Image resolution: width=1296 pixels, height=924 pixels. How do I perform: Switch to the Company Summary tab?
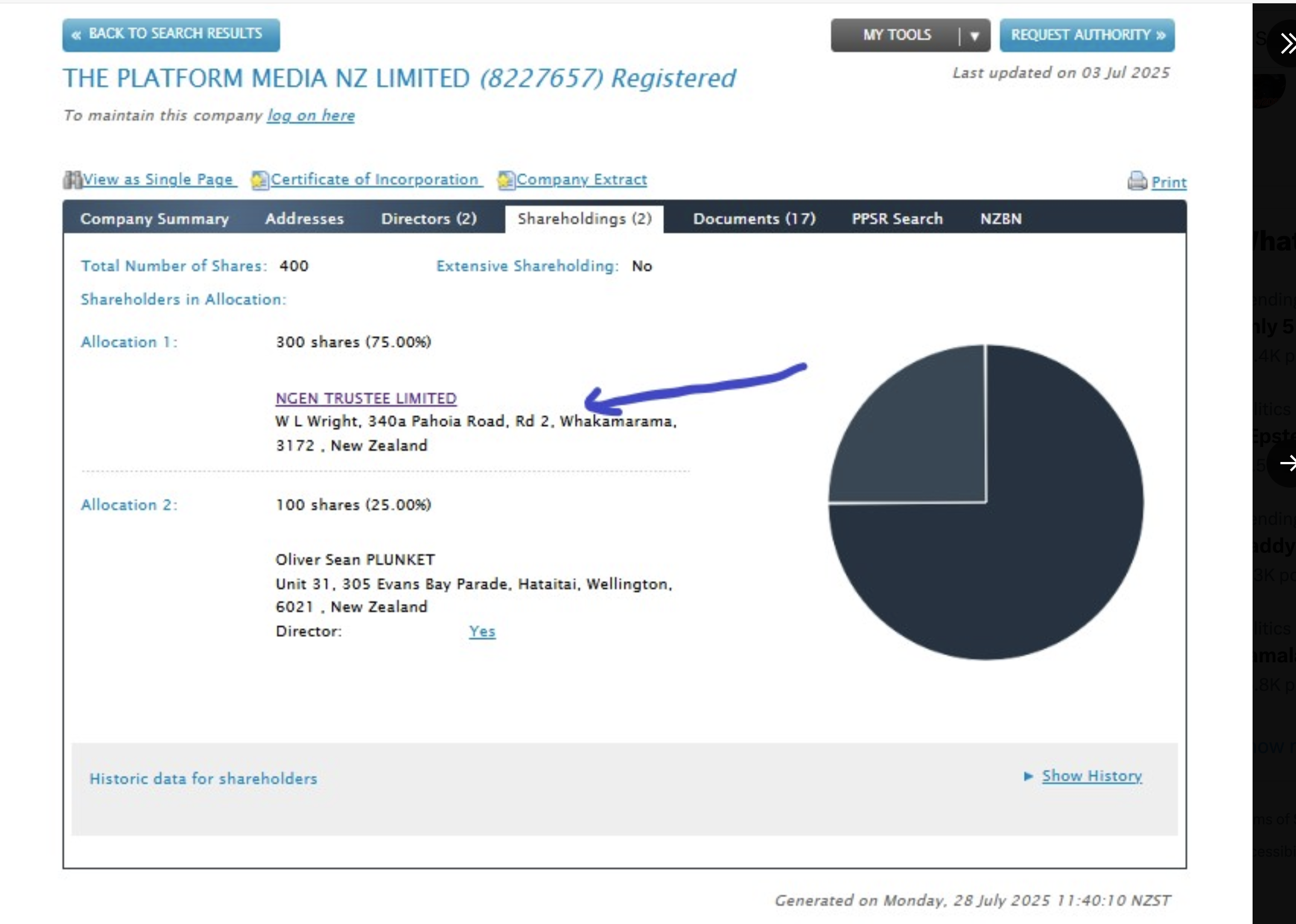154,219
